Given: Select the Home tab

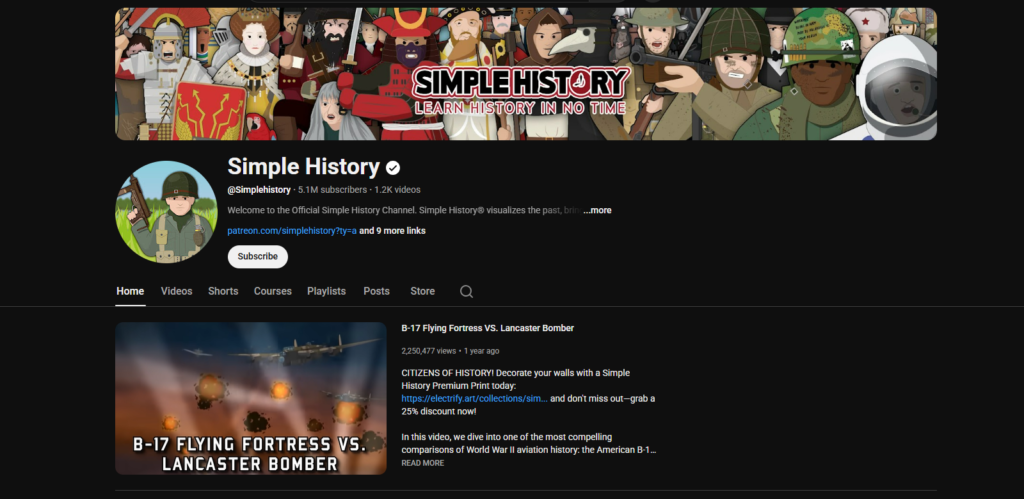Looking at the screenshot, I should (x=130, y=291).
